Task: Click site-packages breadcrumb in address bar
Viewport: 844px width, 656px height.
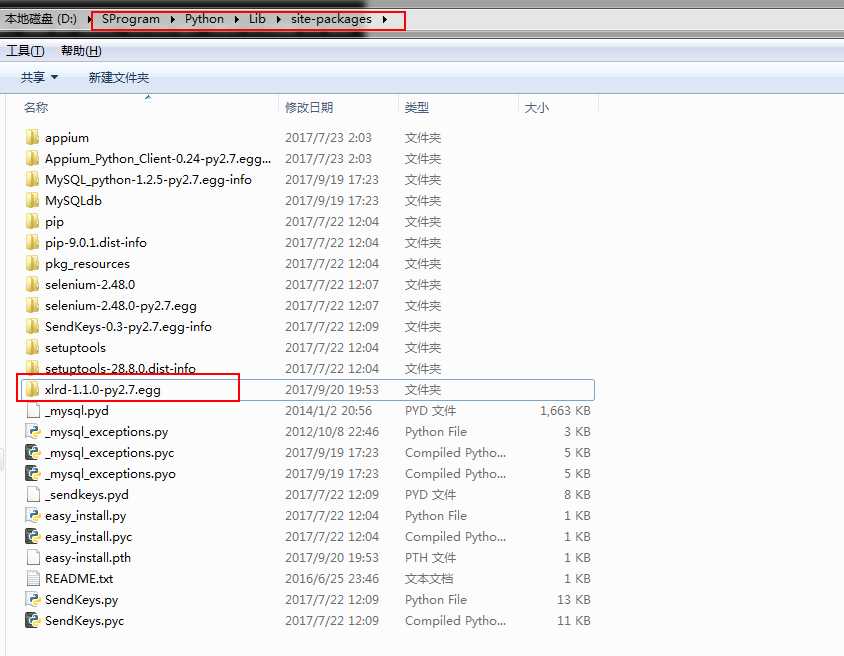Action: click(331, 19)
